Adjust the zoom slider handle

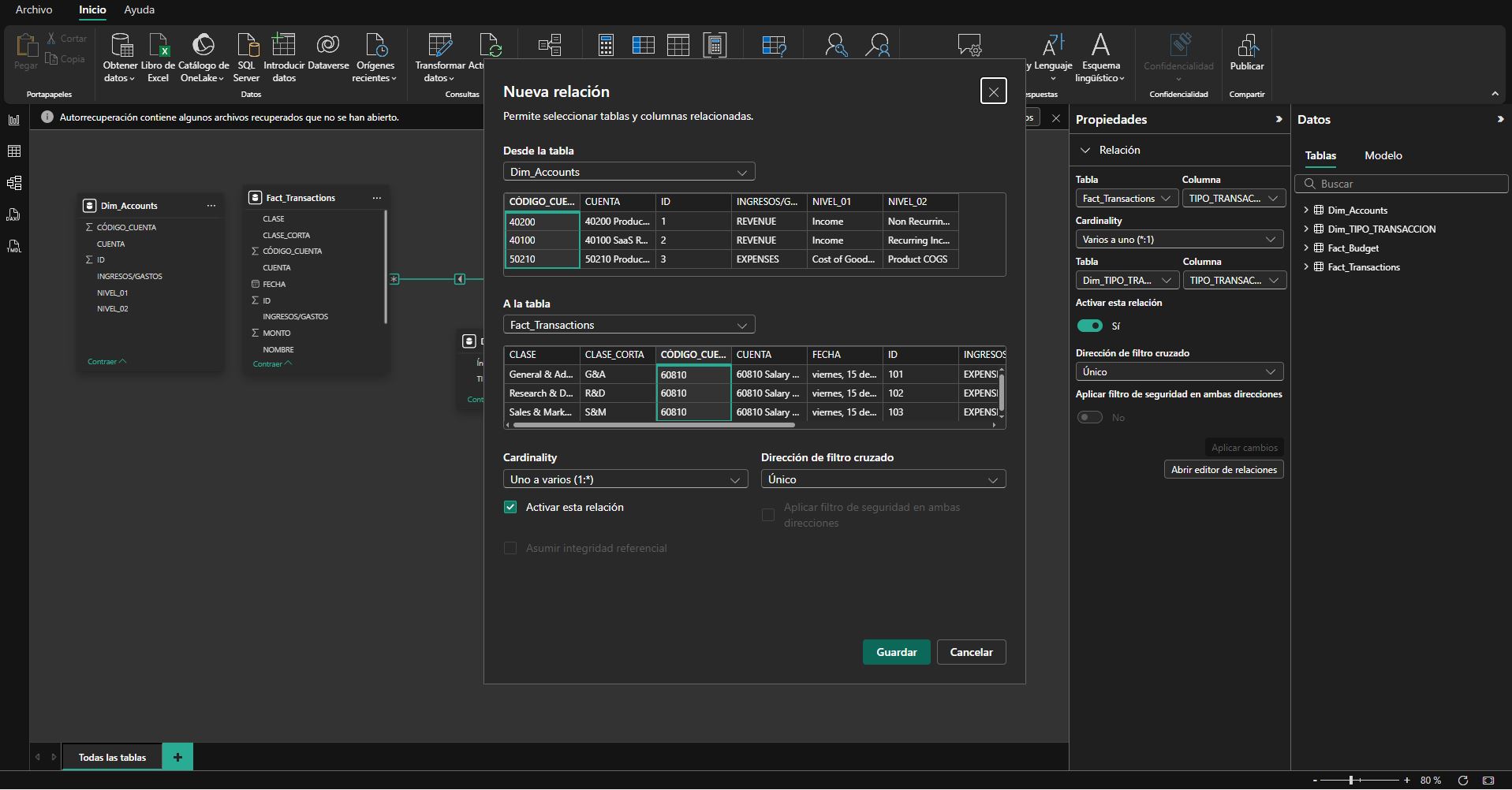[x=1351, y=780]
